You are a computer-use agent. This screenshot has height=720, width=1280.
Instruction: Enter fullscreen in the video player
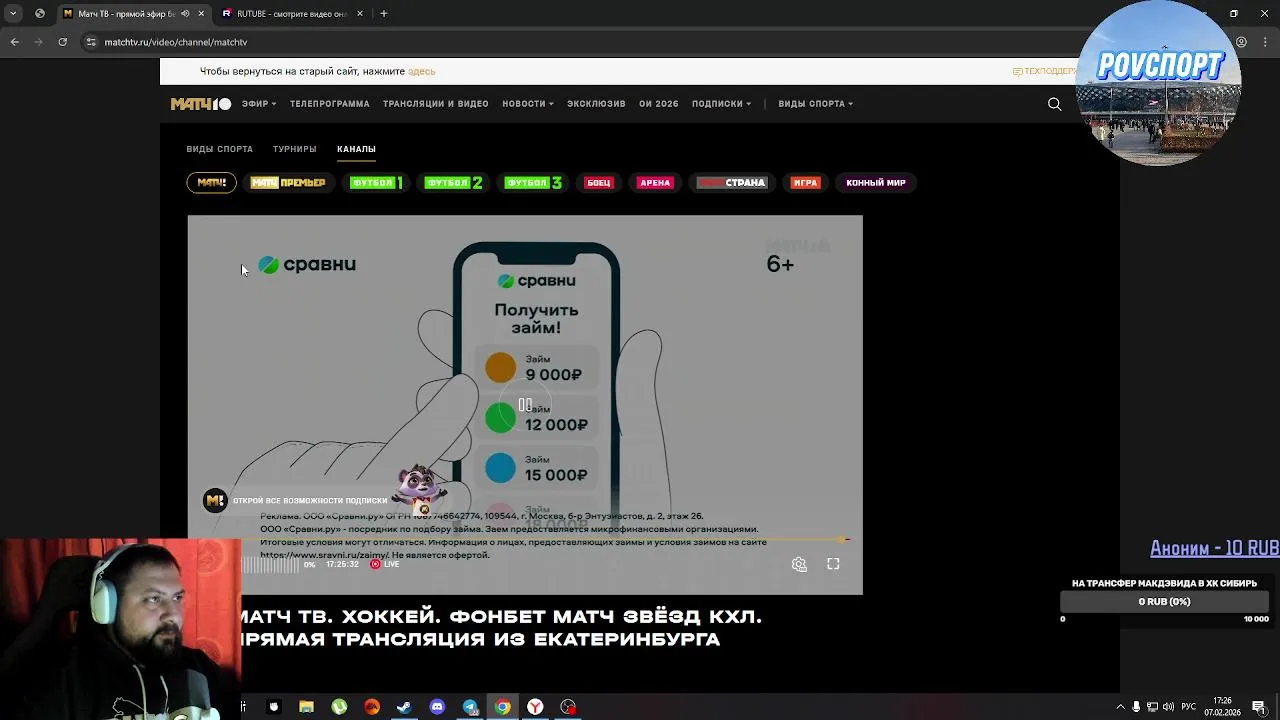coord(833,564)
